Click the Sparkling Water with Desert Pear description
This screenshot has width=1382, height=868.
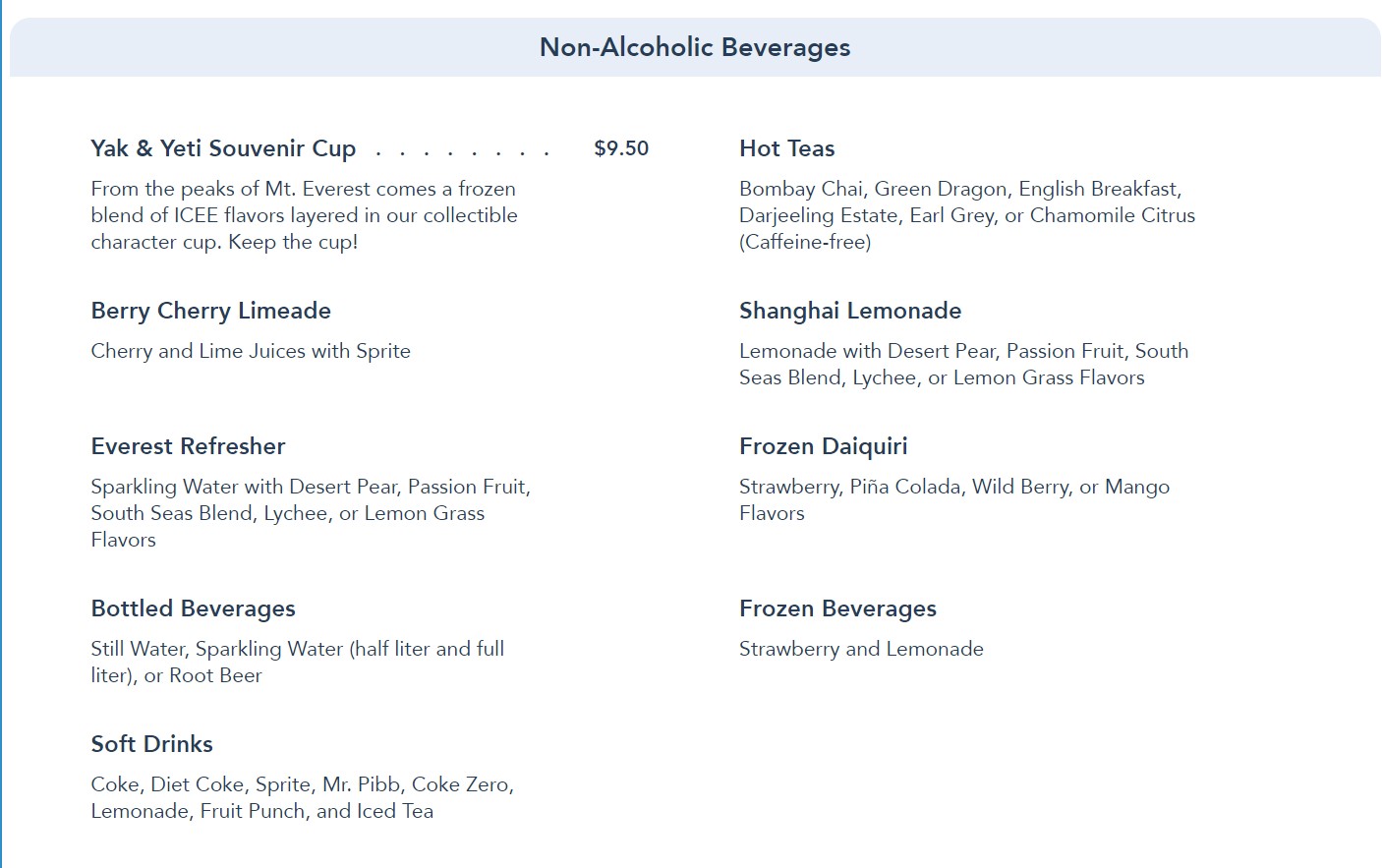pyautogui.click(x=310, y=512)
